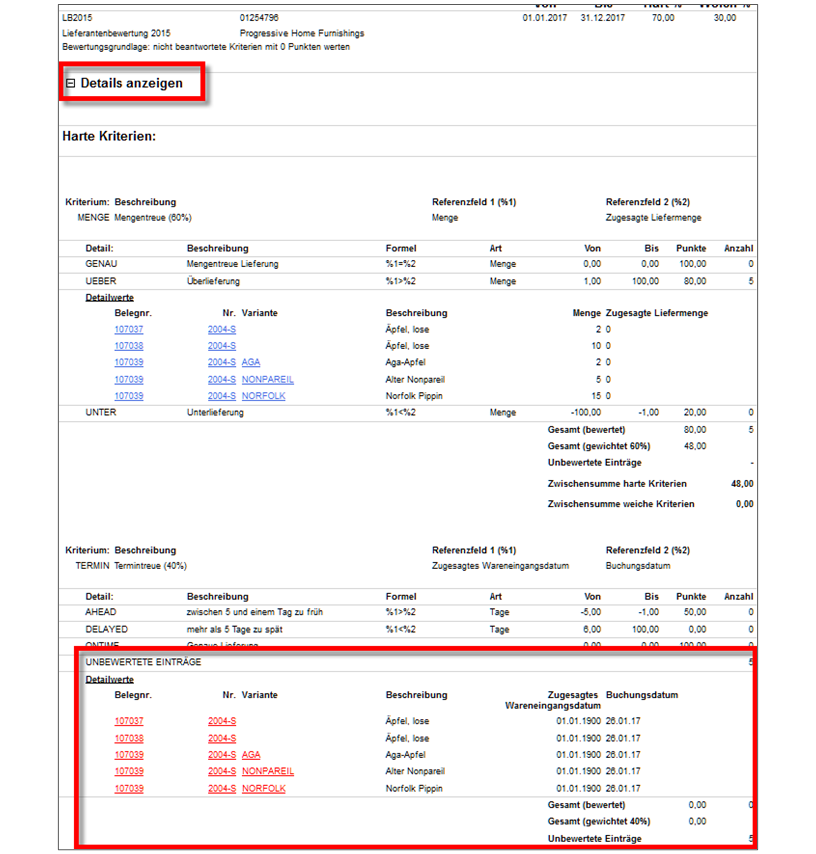The width and height of the screenshot is (816, 854).
Task: Open the red NORFOLK variant link
Action: click(x=264, y=789)
